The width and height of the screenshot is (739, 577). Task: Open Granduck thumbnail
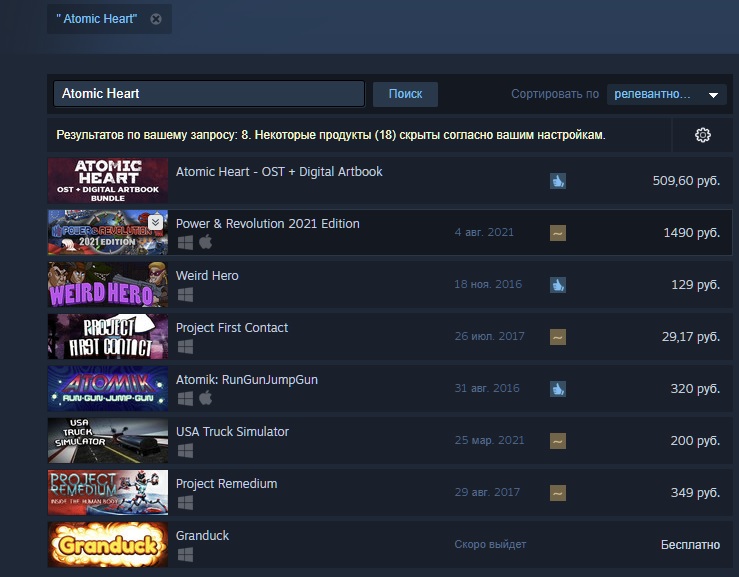coord(108,544)
